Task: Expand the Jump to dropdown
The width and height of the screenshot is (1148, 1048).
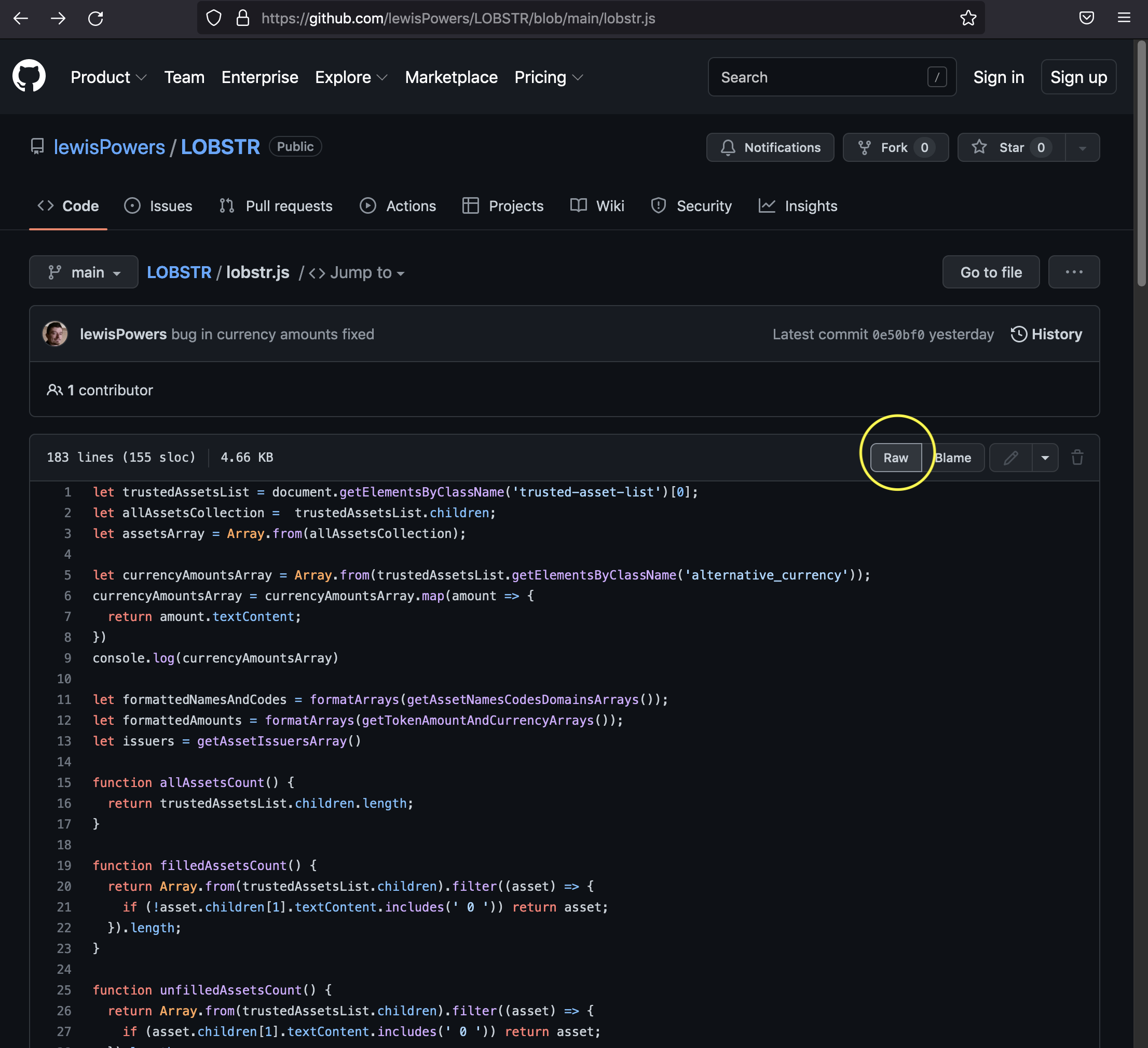Action: pyautogui.click(x=357, y=273)
